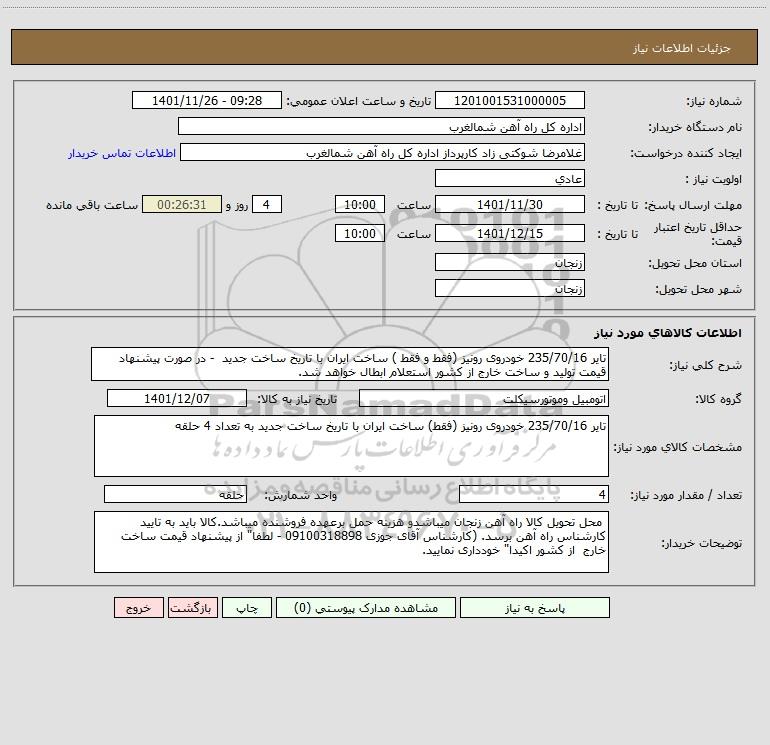Open 'اطلاعات تماس خریدار' link
770x745 pixels.
122,153
